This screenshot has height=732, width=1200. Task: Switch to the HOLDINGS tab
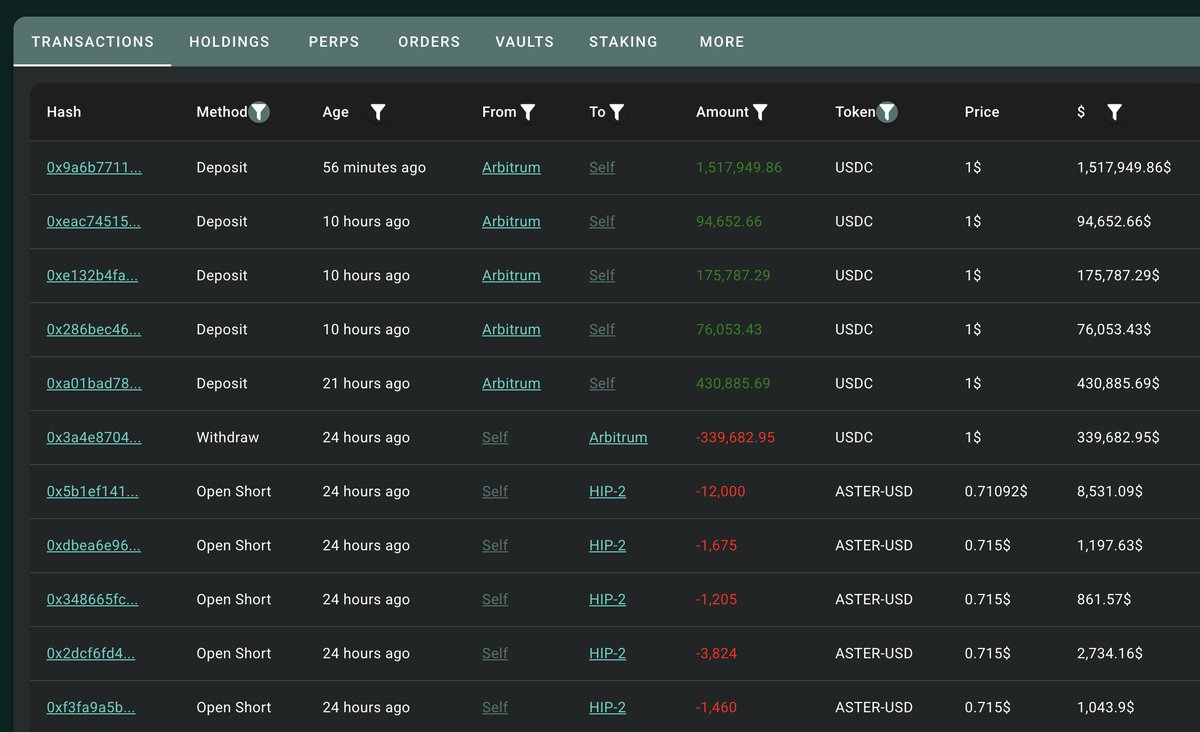229,42
